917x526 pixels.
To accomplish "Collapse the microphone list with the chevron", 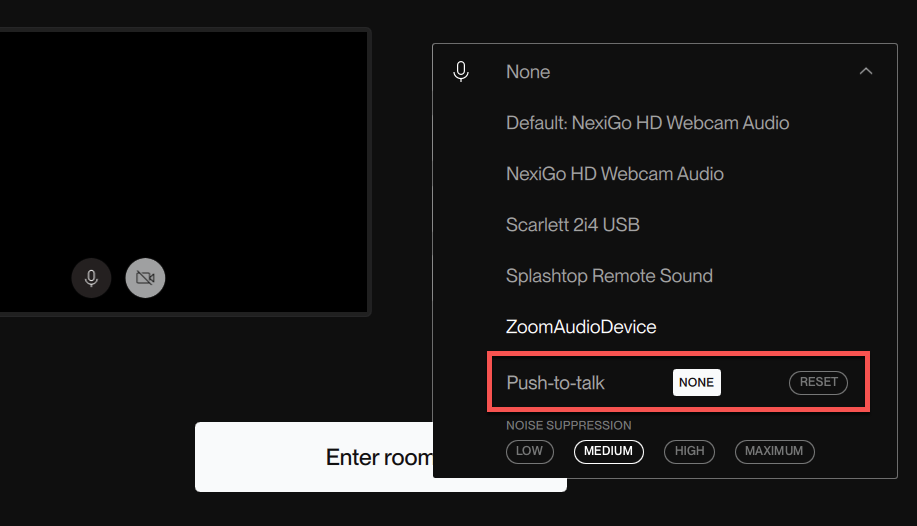I will point(866,71).
